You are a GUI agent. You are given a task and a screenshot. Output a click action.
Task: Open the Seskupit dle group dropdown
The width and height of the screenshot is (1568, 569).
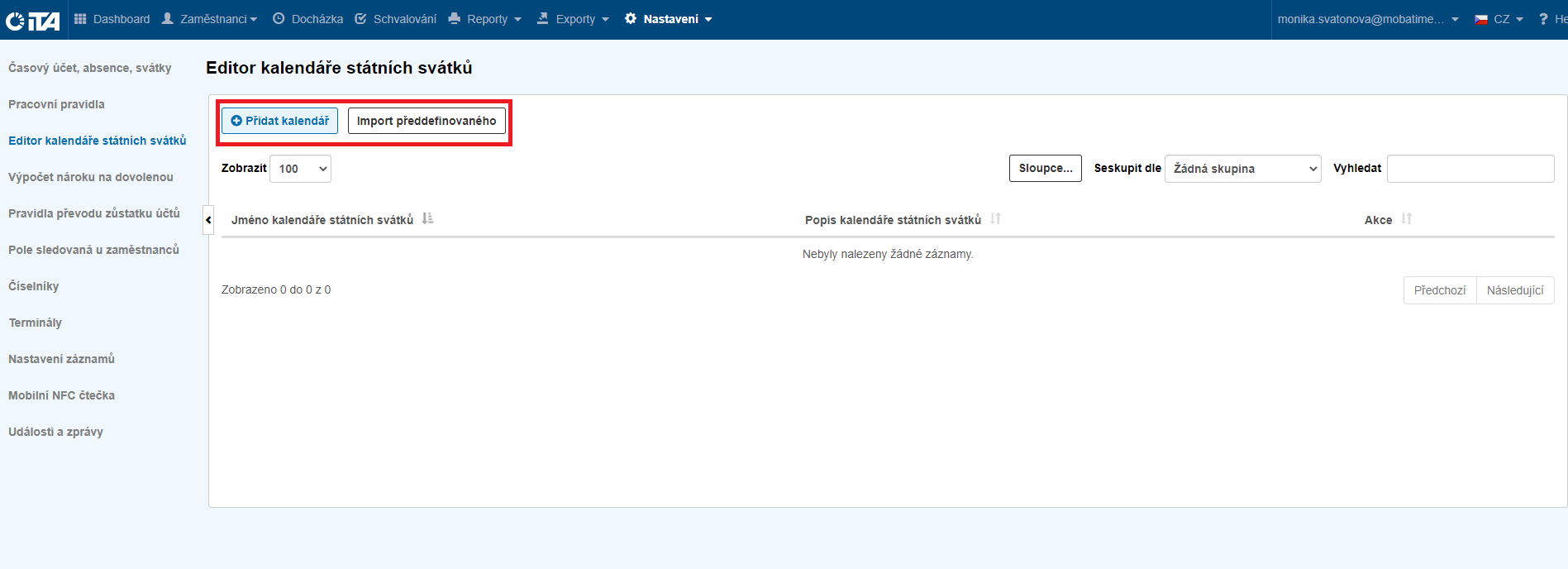pos(1242,169)
